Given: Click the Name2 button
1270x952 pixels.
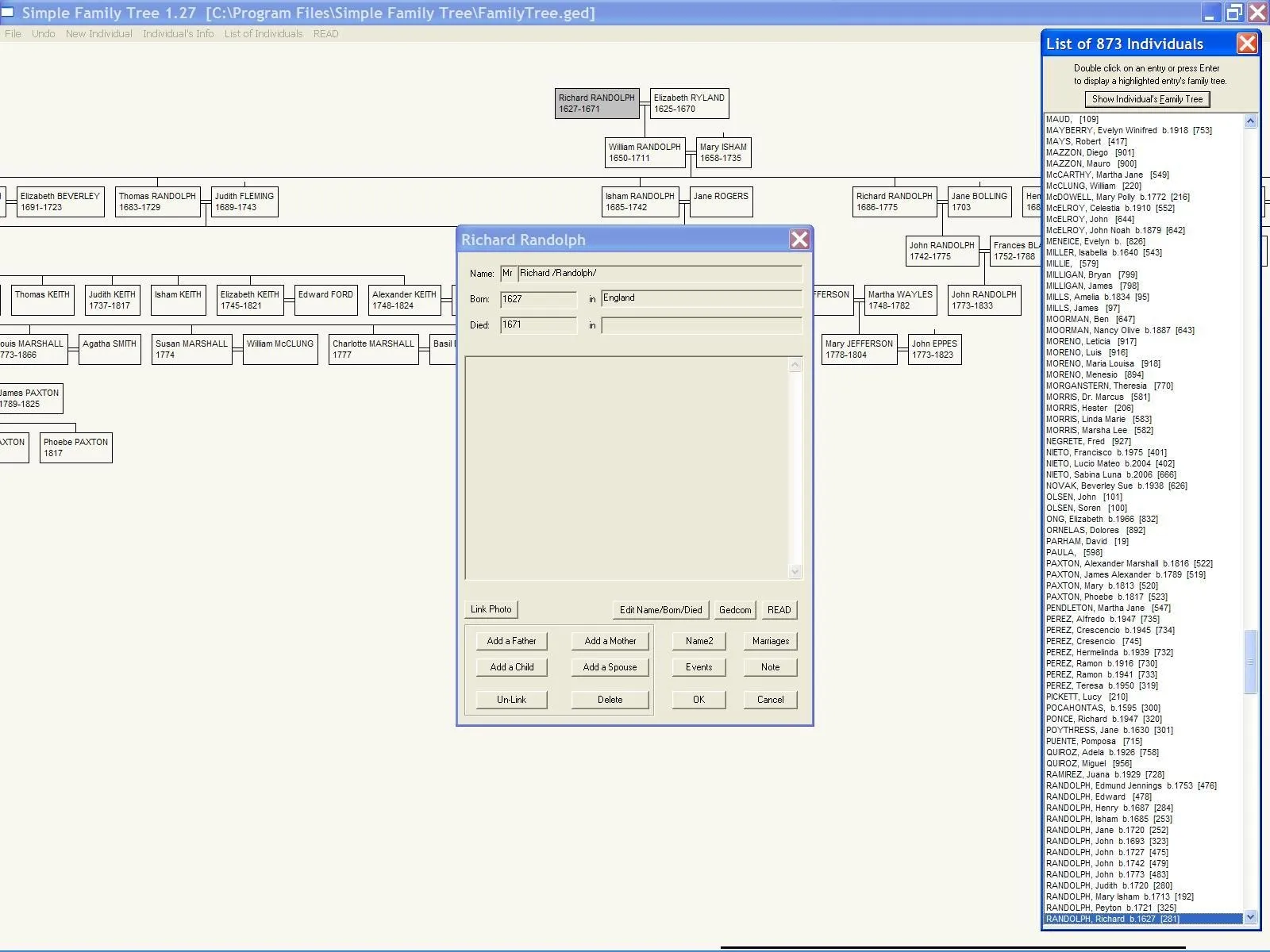Looking at the screenshot, I should pos(698,640).
